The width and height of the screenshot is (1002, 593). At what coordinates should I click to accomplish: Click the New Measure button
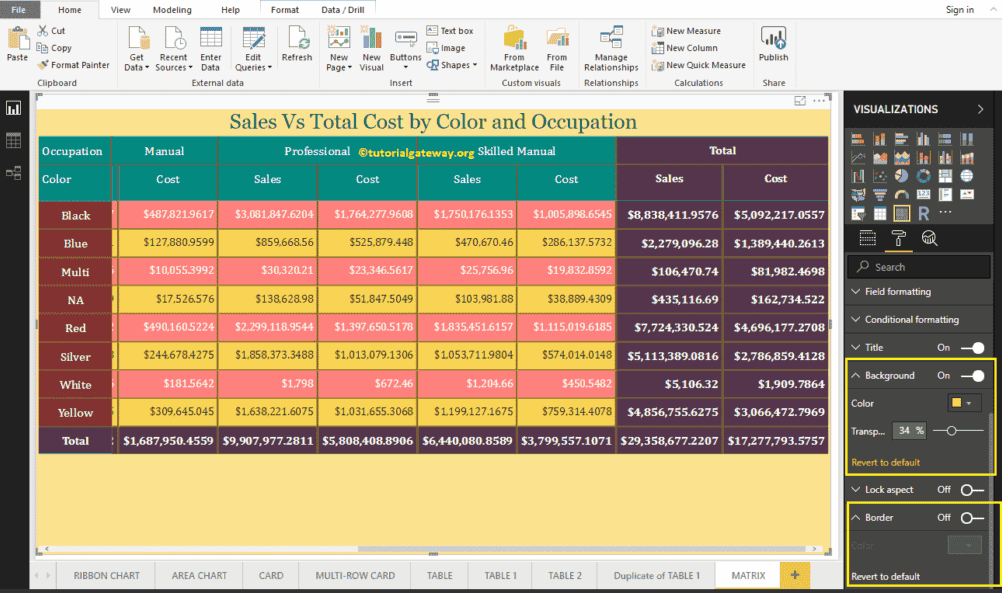point(693,31)
